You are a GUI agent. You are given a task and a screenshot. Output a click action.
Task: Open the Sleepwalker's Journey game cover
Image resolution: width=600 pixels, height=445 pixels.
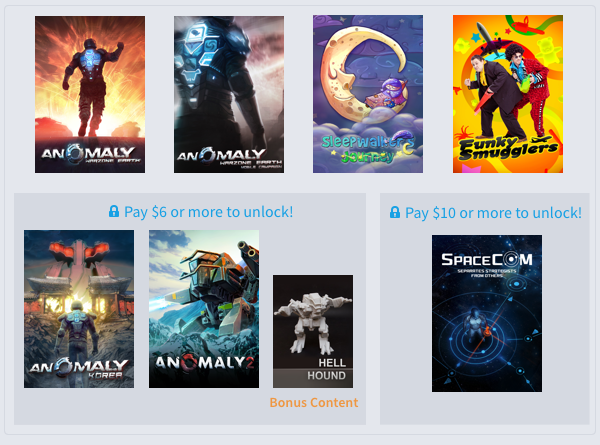[x=368, y=94]
